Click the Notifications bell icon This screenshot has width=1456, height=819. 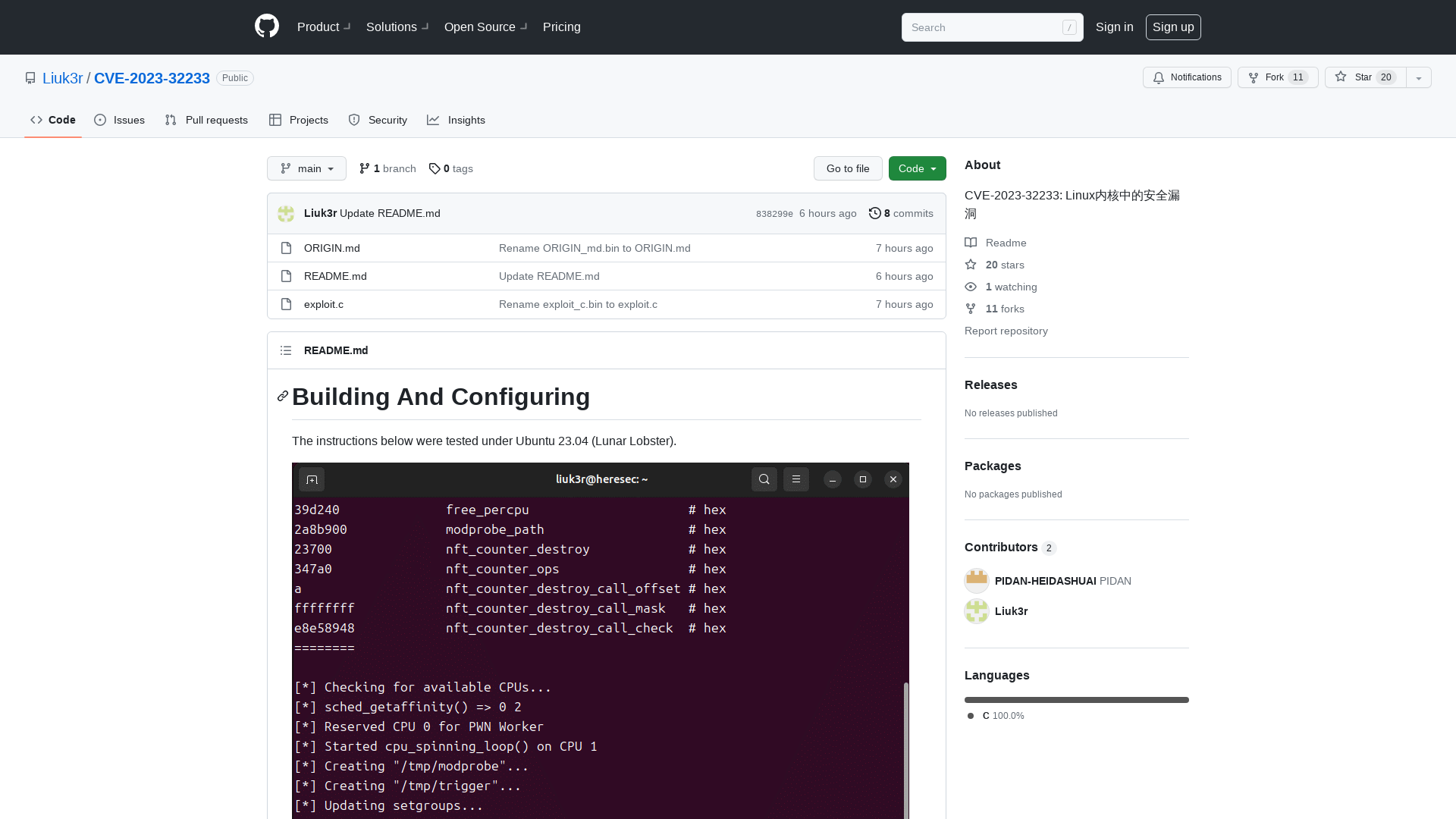coord(1159,78)
